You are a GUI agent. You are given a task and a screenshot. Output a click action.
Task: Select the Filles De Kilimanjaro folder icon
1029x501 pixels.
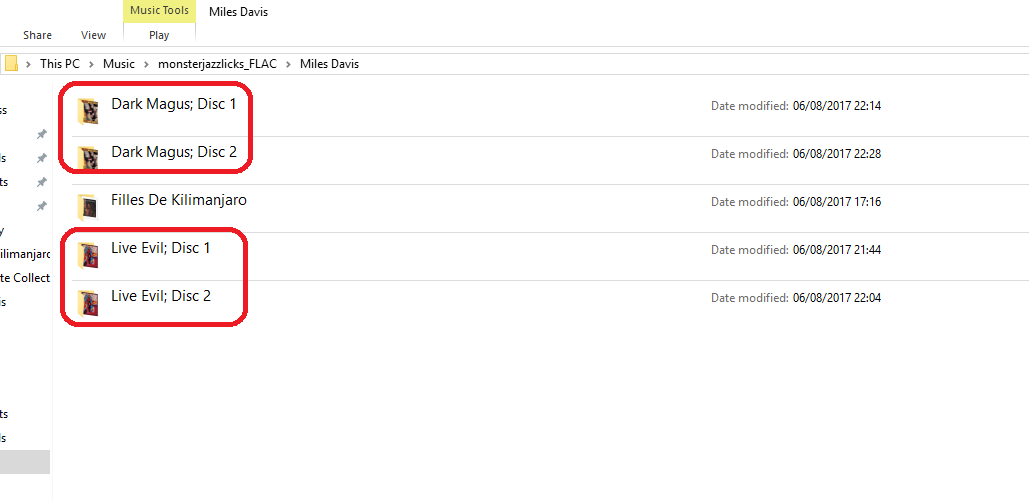tap(88, 206)
